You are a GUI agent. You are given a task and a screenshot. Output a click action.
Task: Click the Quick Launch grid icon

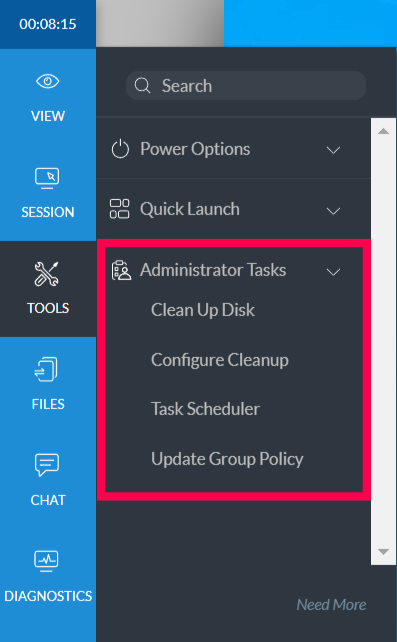click(x=120, y=209)
